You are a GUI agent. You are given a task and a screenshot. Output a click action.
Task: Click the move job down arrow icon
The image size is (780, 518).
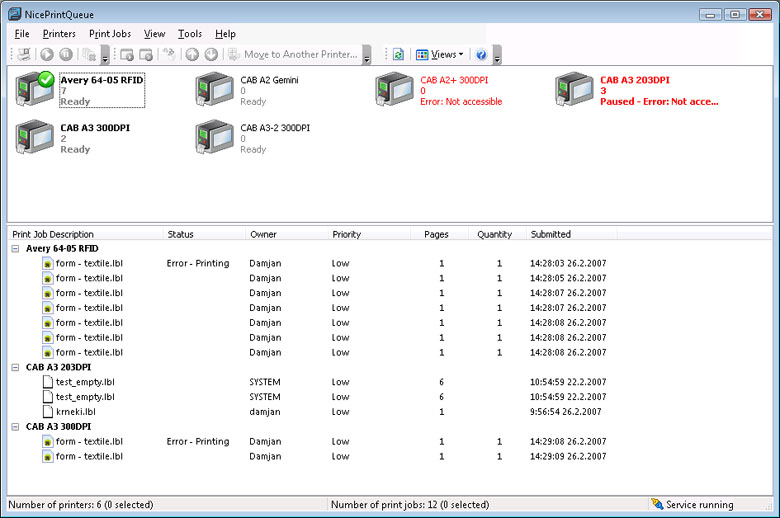pos(211,54)
